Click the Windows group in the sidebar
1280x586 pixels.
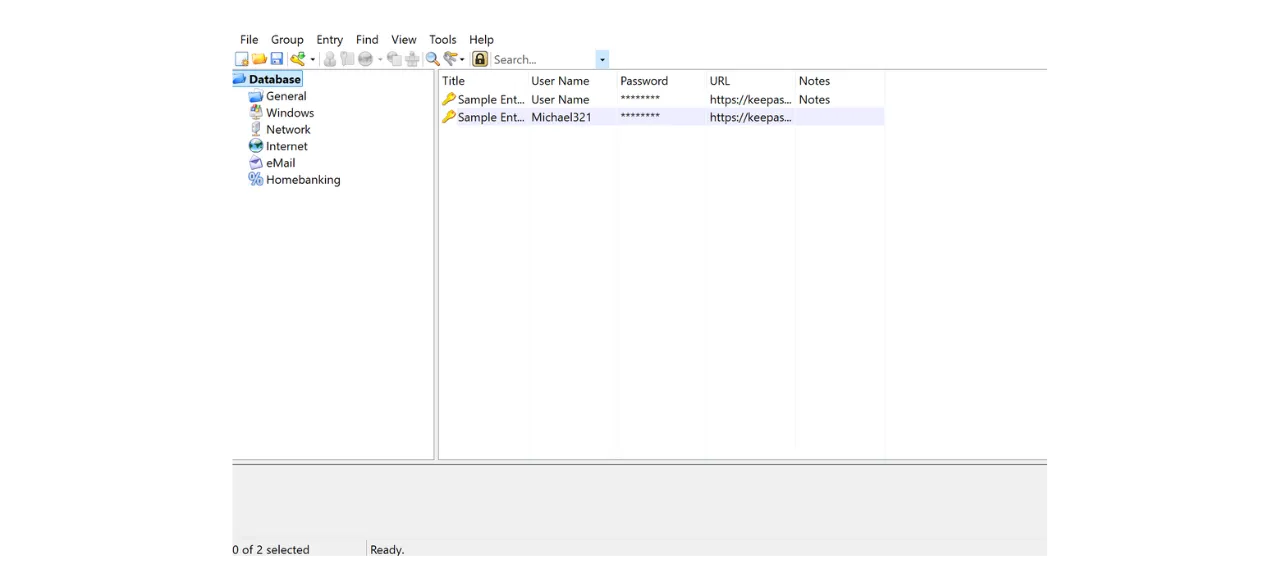(x=290, y=112)
